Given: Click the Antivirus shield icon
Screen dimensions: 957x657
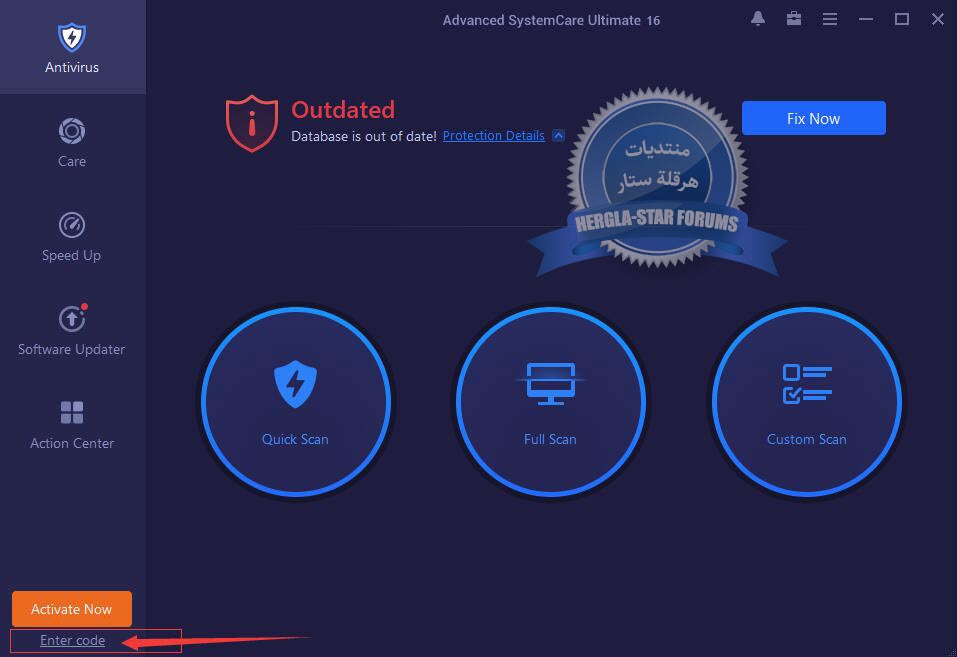Looking at the screenshot, I should 72,37.
